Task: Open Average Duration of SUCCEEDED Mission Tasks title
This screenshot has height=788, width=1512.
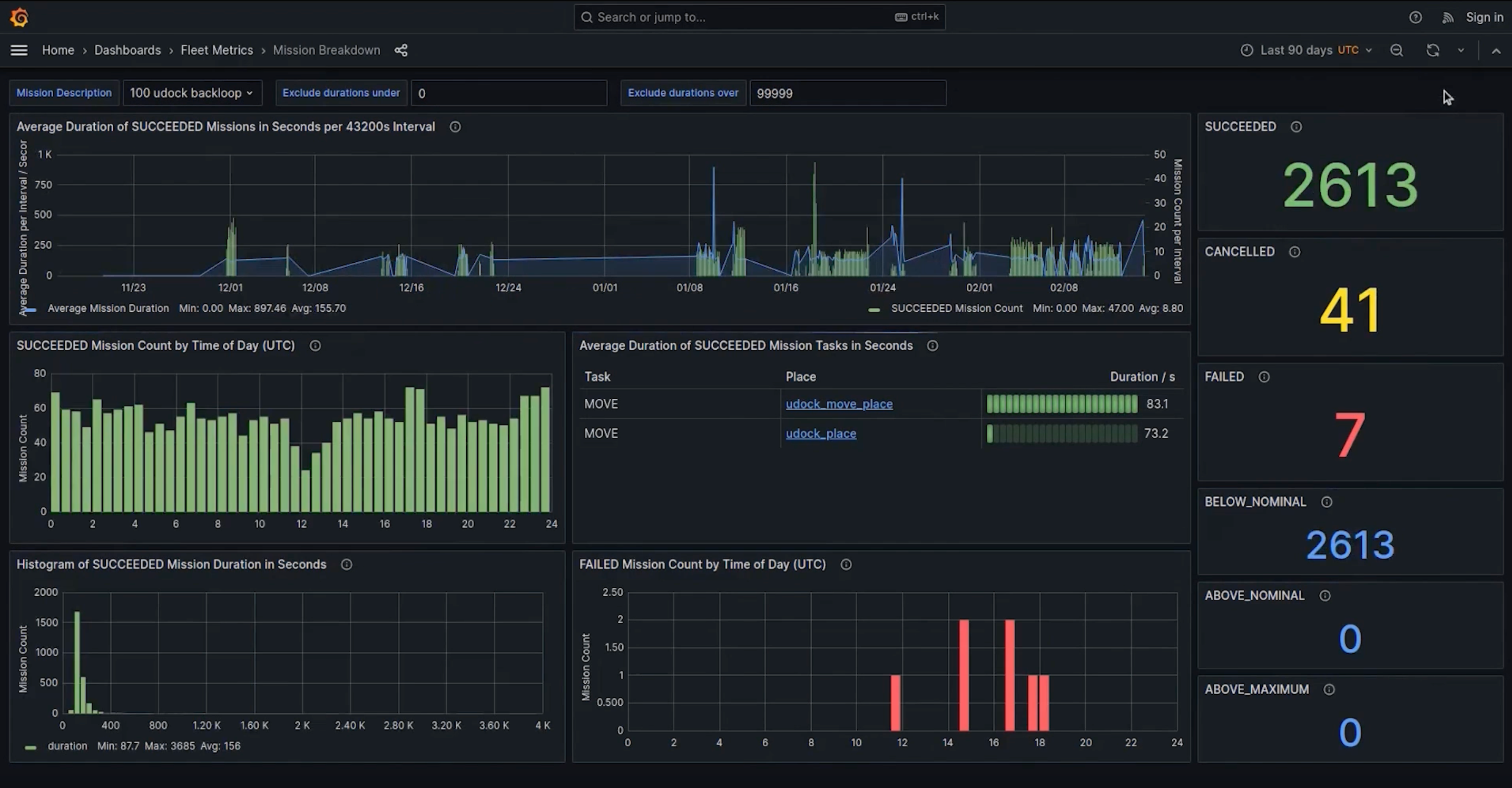Action: tap(746, 346)
